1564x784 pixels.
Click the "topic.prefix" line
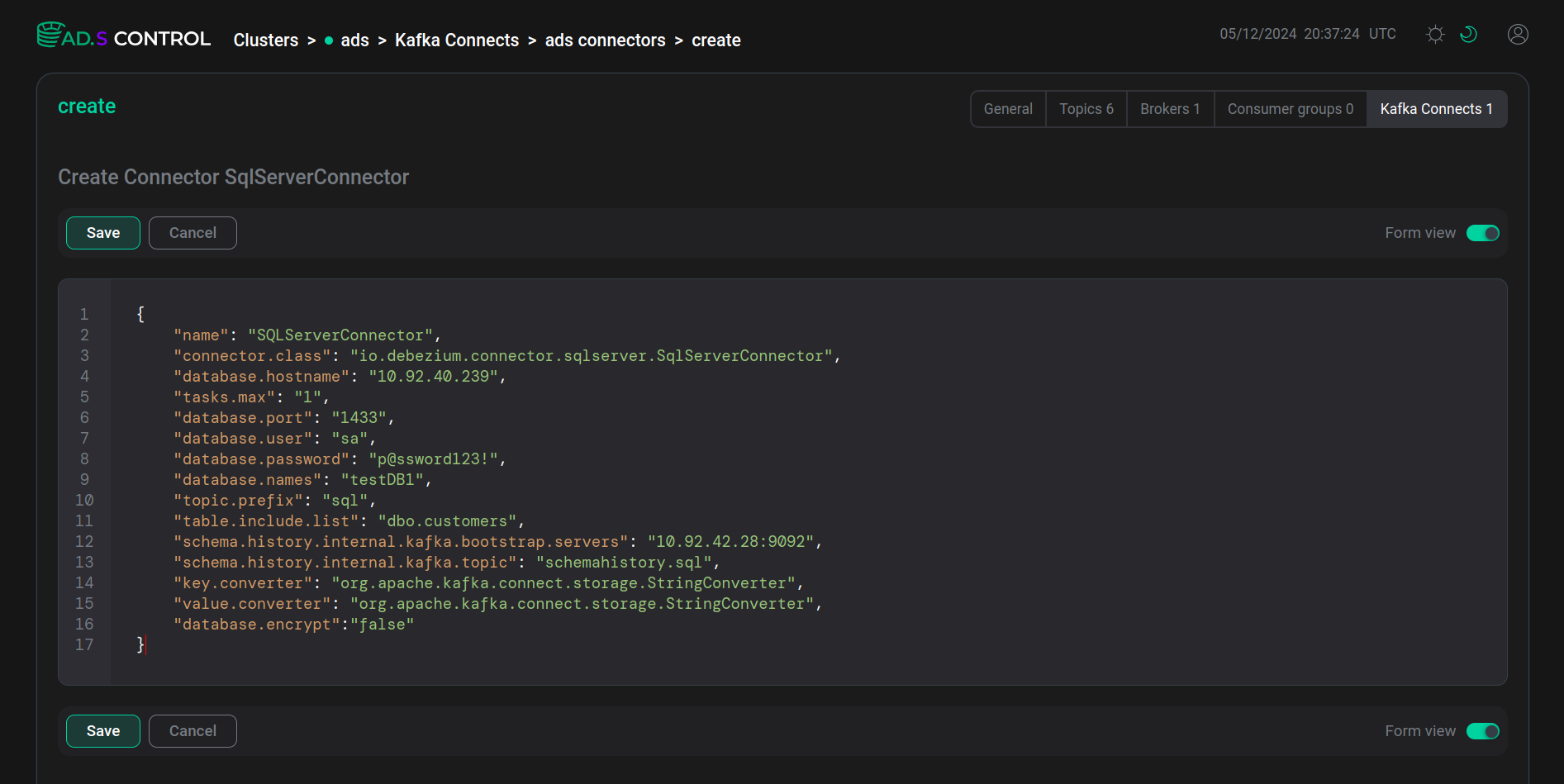pyautogui.click(x=274, y=501)
